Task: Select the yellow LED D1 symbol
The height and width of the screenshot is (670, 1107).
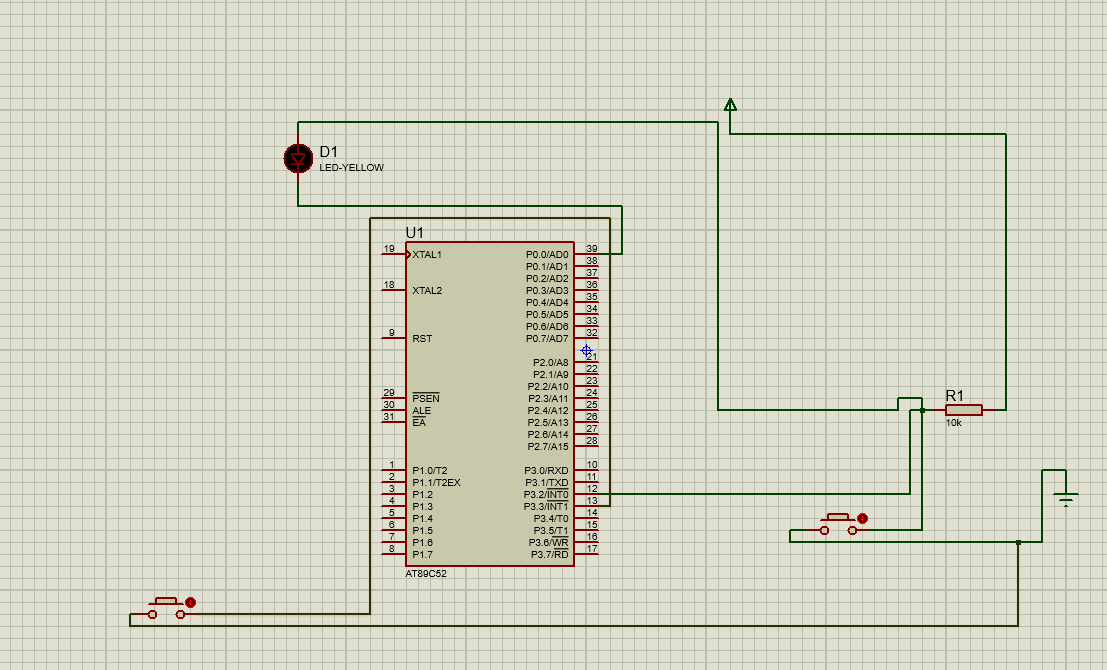Action: coord(298,158)
